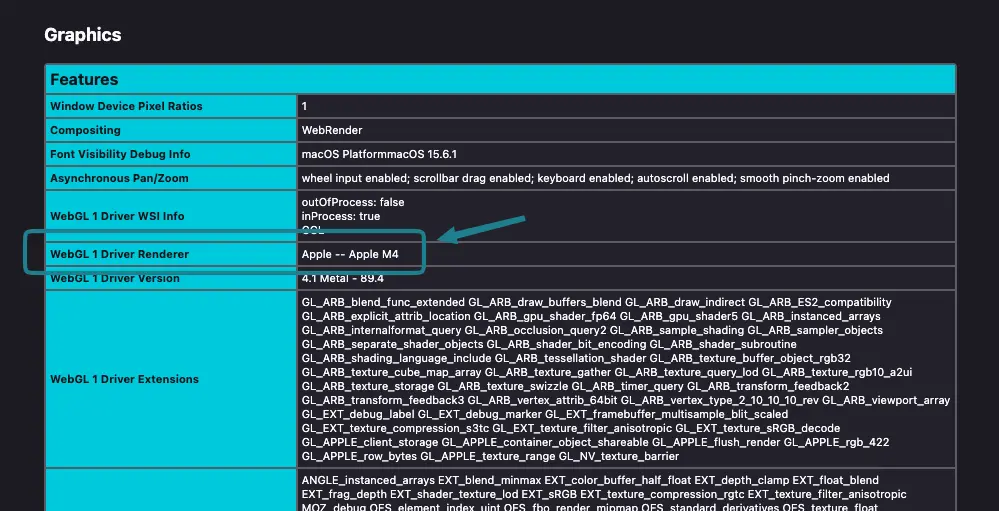
Task: Select the Window Device Pixel Ratios label
Action: (126, 106)
